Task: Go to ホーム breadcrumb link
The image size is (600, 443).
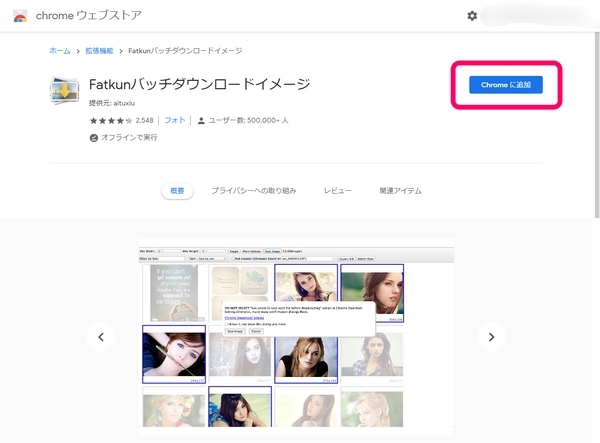Action: pos(60,51)
